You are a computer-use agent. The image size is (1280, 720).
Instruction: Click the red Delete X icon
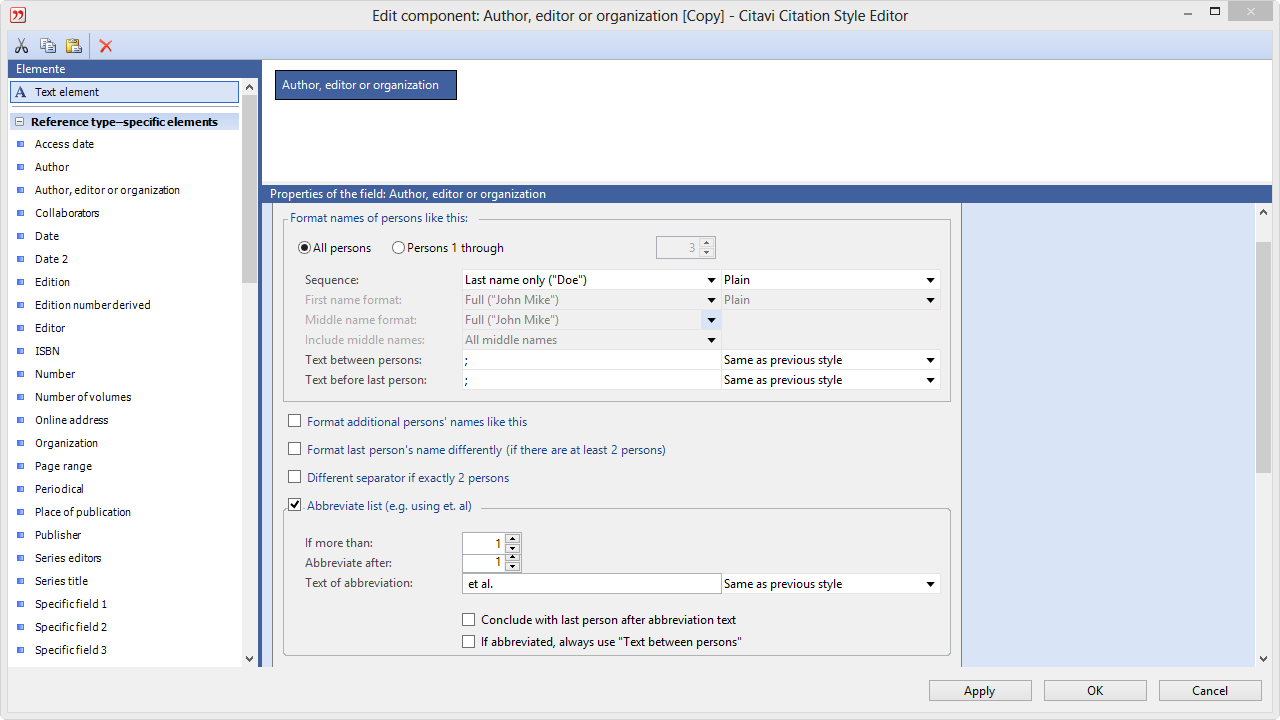[106, 46]
